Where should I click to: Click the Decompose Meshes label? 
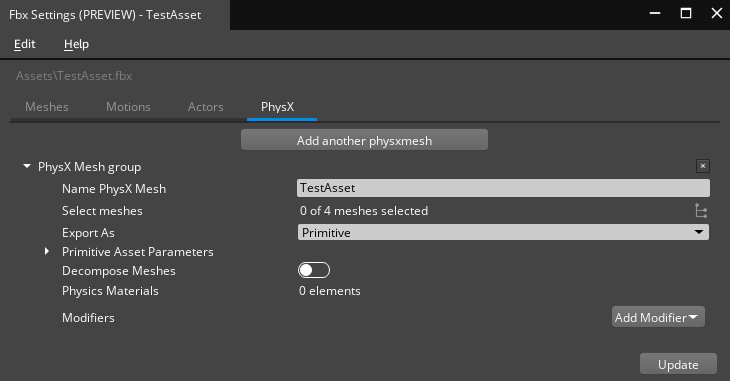coord(119,271)
